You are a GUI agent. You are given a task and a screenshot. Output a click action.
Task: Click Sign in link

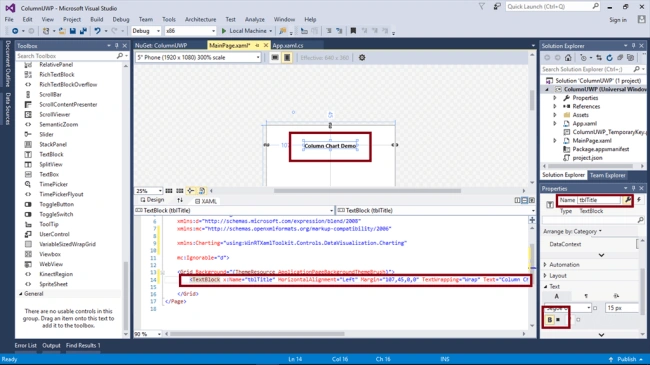coord(618,20)
